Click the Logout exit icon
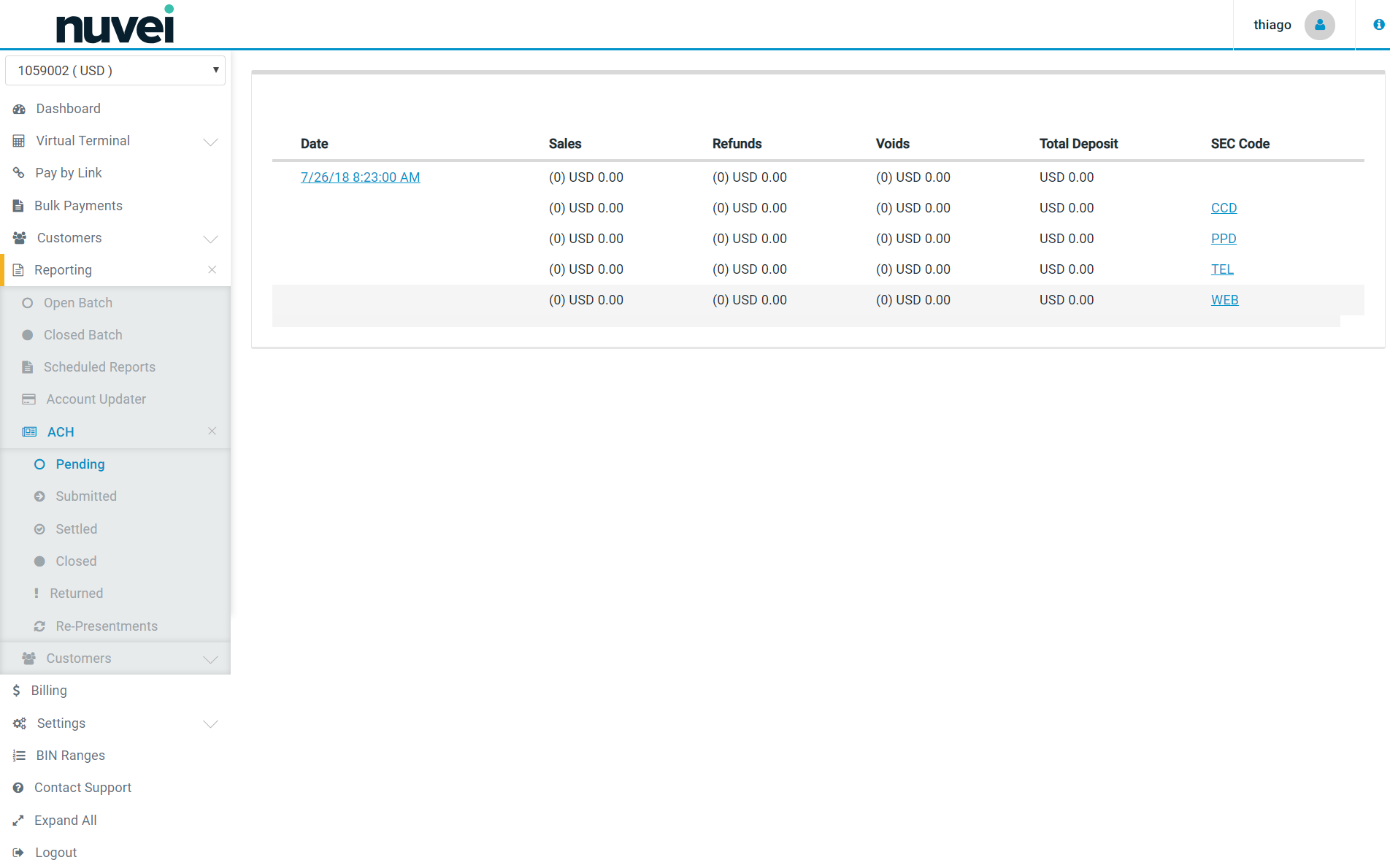This screenshot has height=868, width=1390. coord(18,853)
